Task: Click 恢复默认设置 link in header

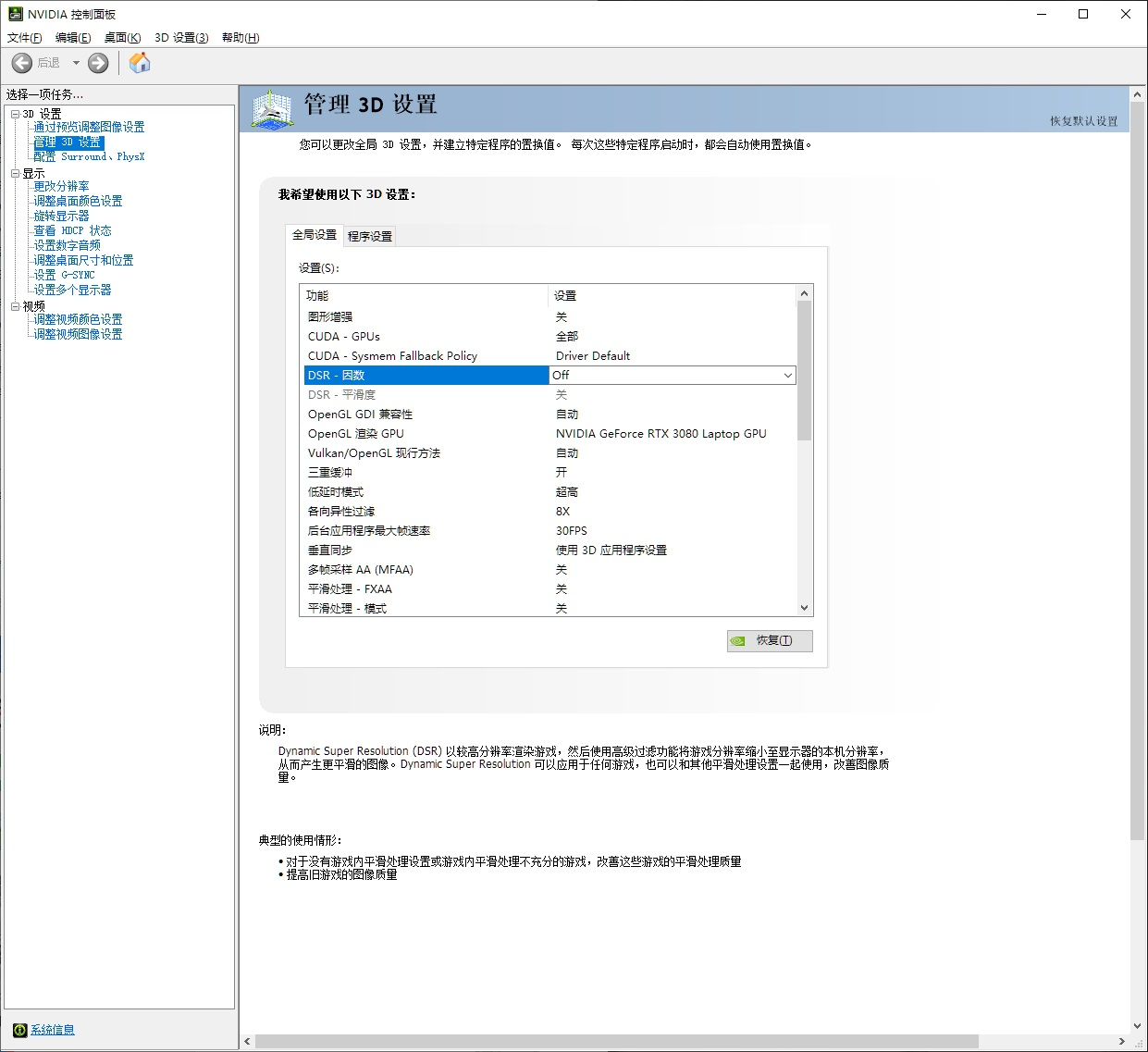Action: (x=1083, y=121)
